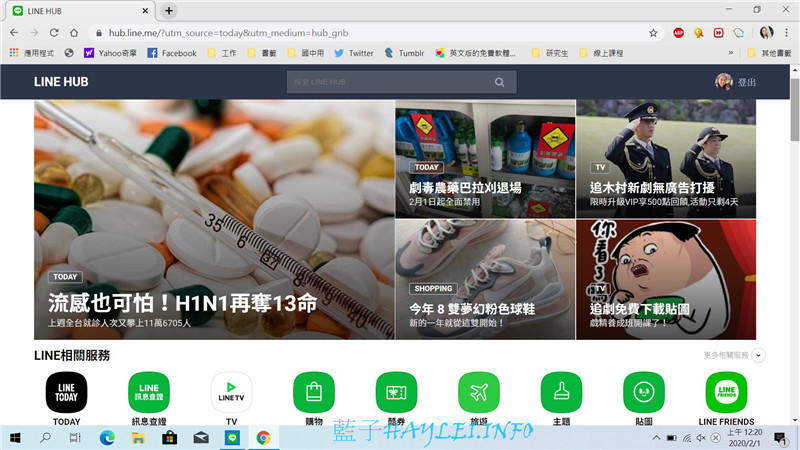Open the 工作 bookmarks folder
This screenshot has width=800, height=450.
coord(222,53)
